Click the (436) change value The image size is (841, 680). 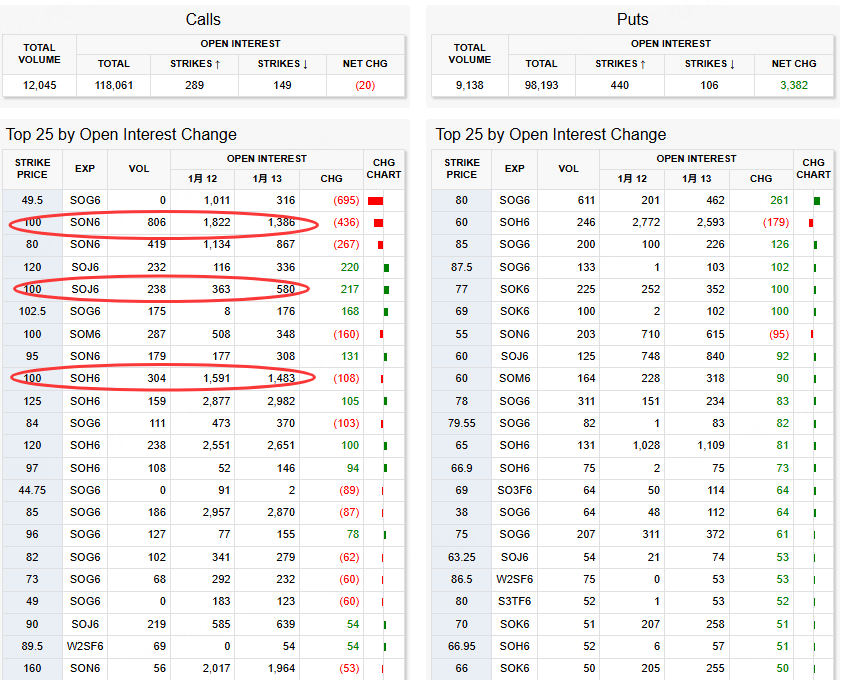[346, 223]
